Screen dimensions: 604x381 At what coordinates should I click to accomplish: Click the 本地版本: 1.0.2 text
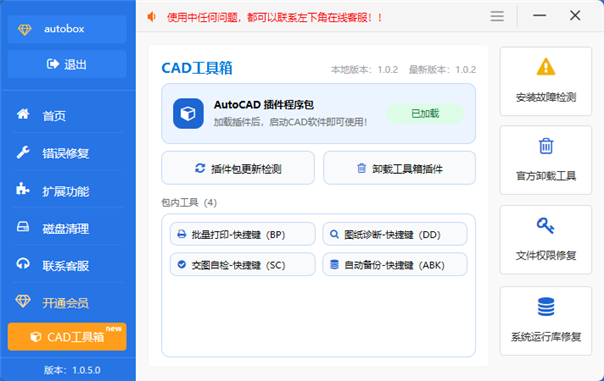(x=364, y=70)
